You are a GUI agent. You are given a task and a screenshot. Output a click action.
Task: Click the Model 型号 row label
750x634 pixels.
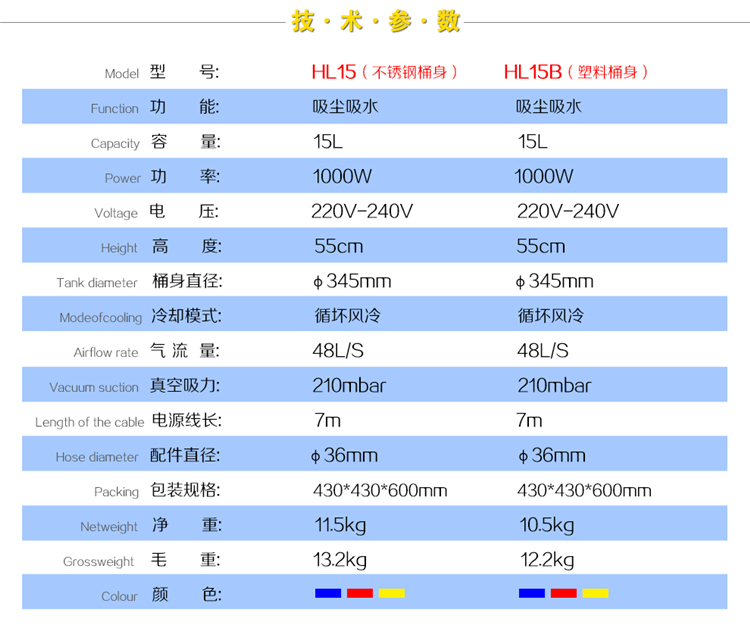pyautogui.click(x=162, y=73)
